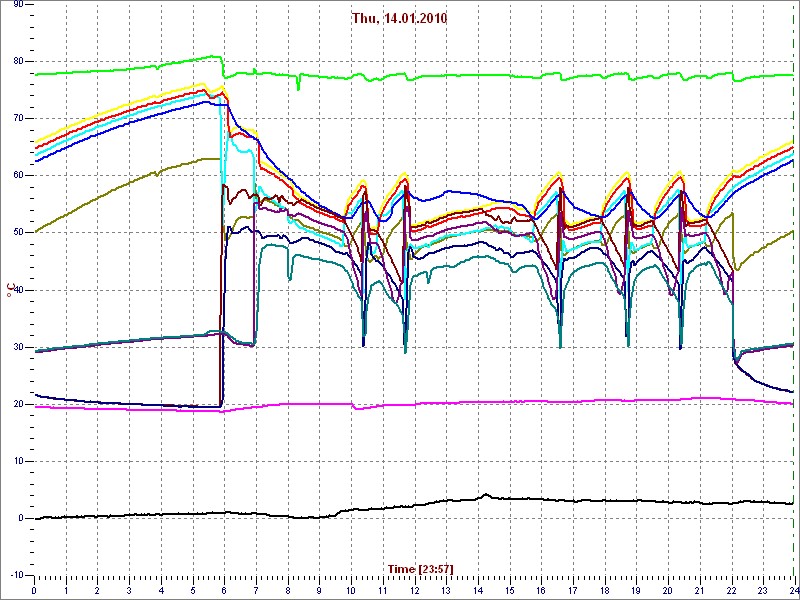Select the y-axis temperature label '80'
The width and height of the screenshot is (800, 600).
tap(18, 61)
